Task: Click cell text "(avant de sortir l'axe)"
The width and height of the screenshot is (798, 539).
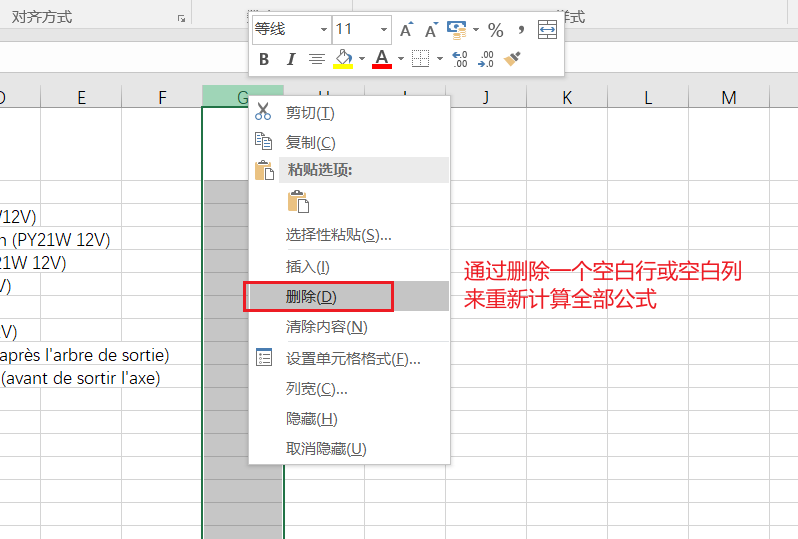Action: (x=80, y=378)
